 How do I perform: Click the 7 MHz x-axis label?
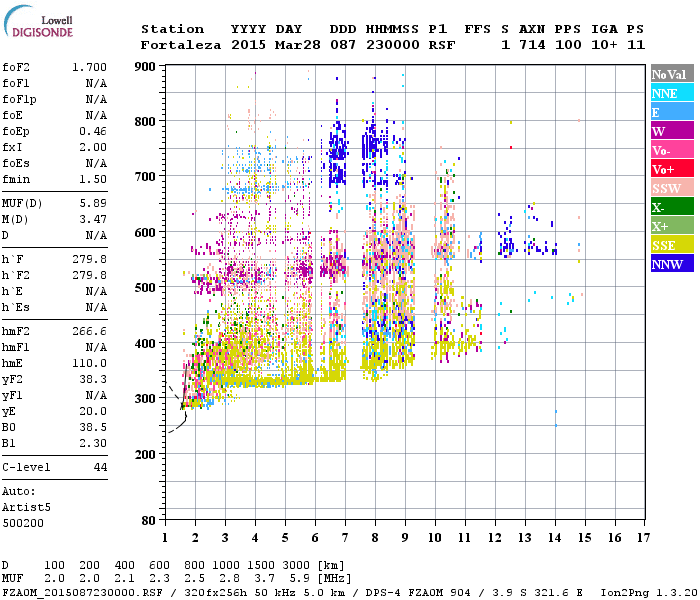coord(345,538)
